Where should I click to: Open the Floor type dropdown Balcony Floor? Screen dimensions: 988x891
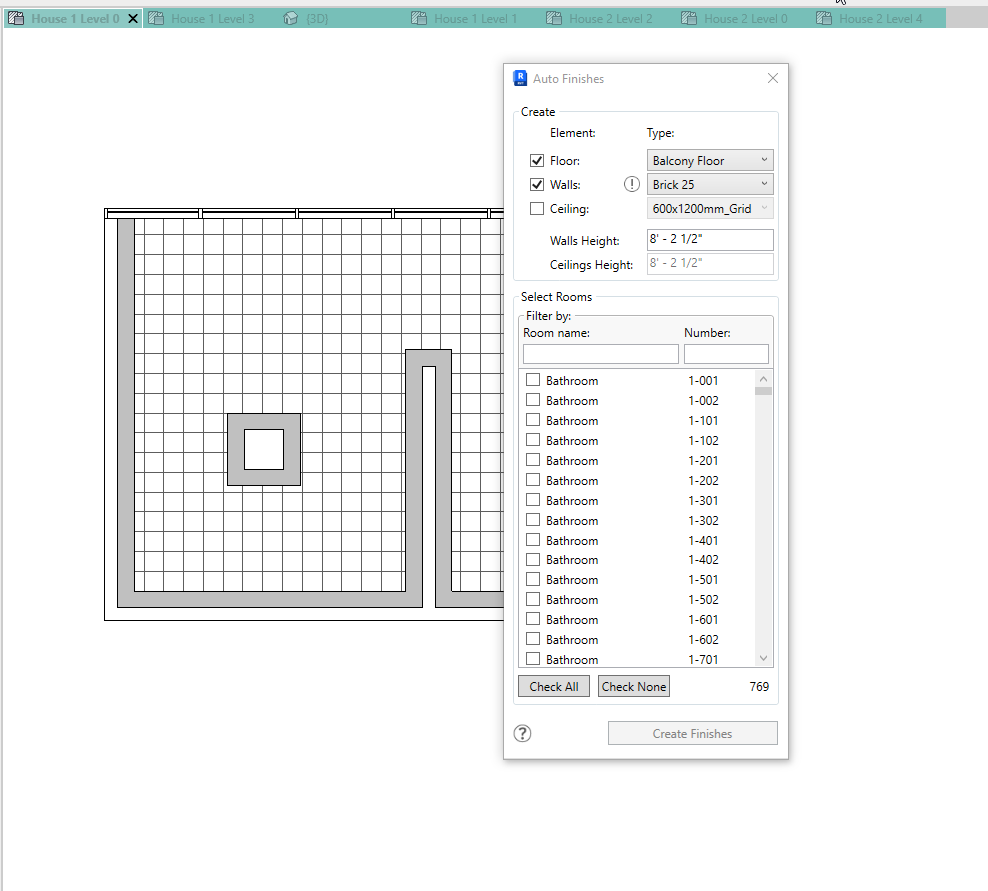click(709, 161)
